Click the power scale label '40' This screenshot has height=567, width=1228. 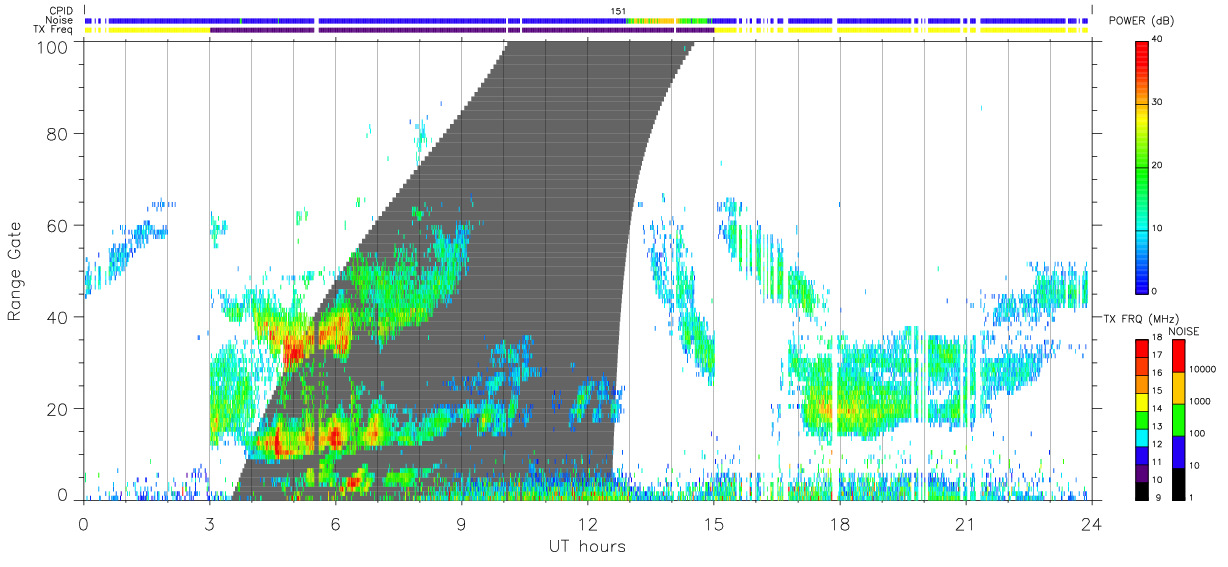1158,40
